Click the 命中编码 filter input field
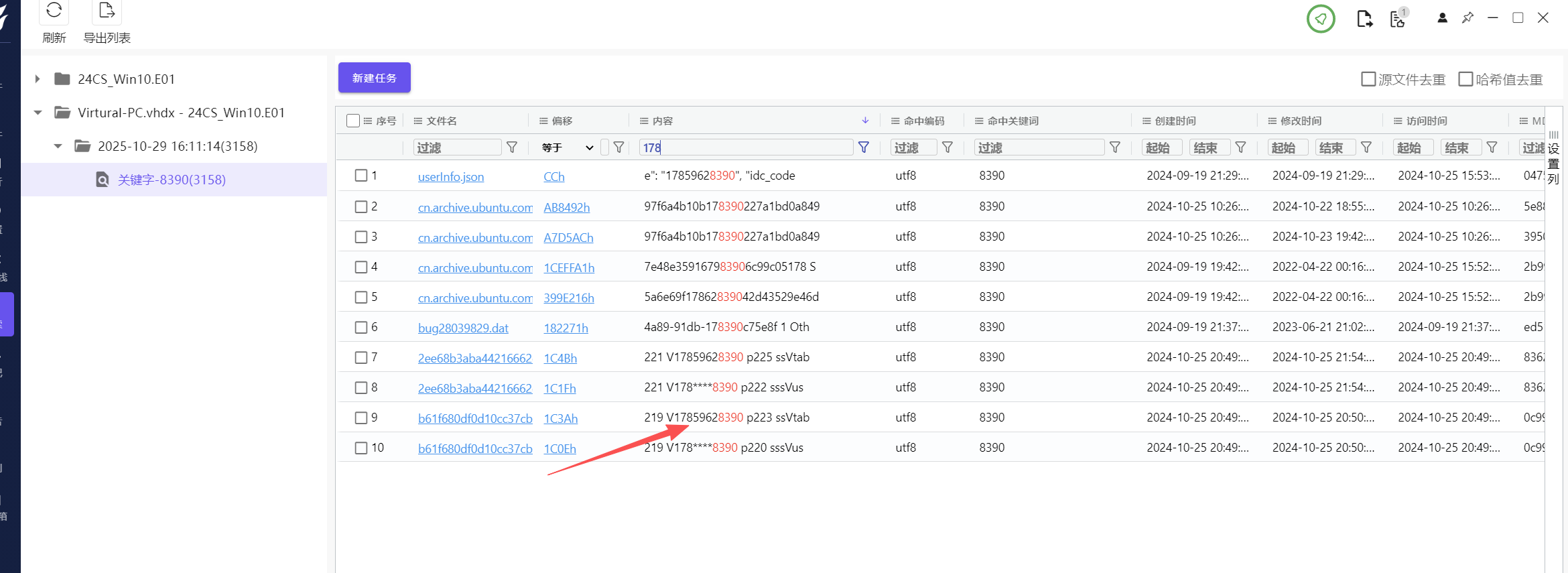The width and height of the screenshot is (1568, 573). pos(914,147)
